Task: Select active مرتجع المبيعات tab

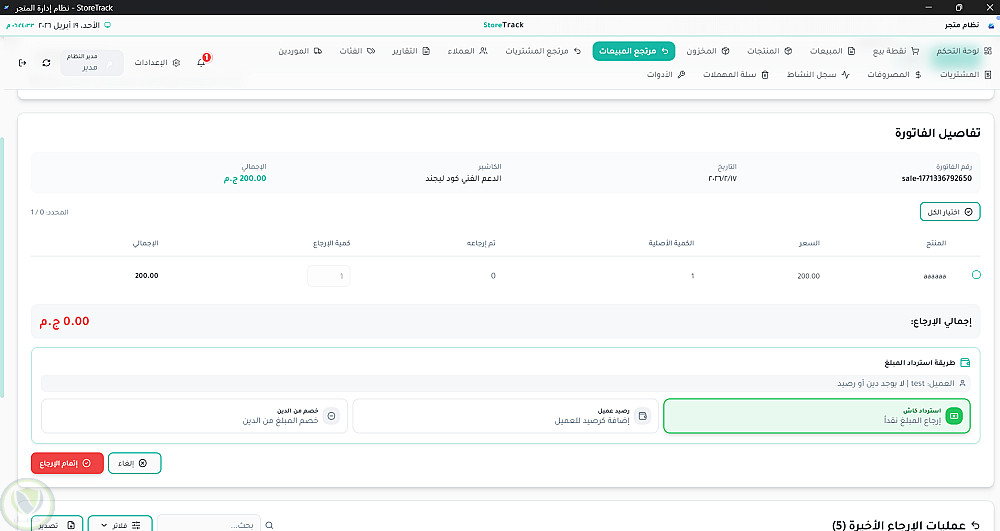Action: (x=633, y=51)
